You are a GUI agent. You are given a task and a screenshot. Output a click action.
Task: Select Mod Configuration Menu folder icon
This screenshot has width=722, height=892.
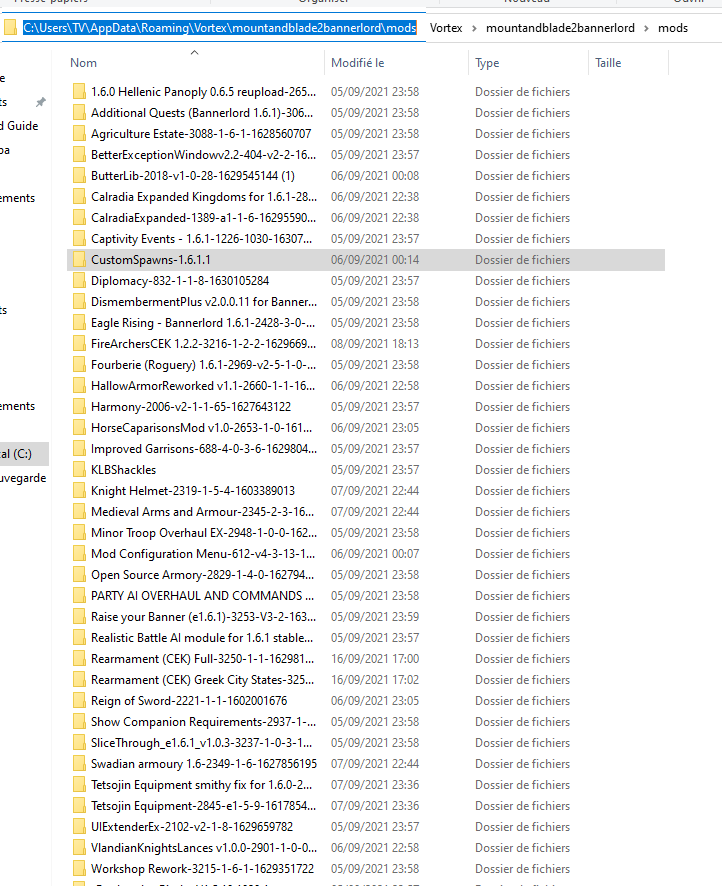pyautogui.click(x=79, y=554)
